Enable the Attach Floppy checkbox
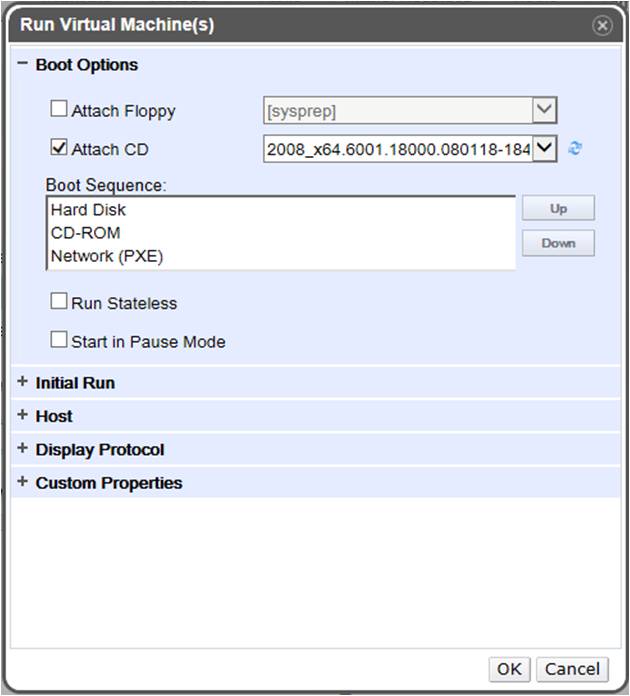 [x=60, y=110]
